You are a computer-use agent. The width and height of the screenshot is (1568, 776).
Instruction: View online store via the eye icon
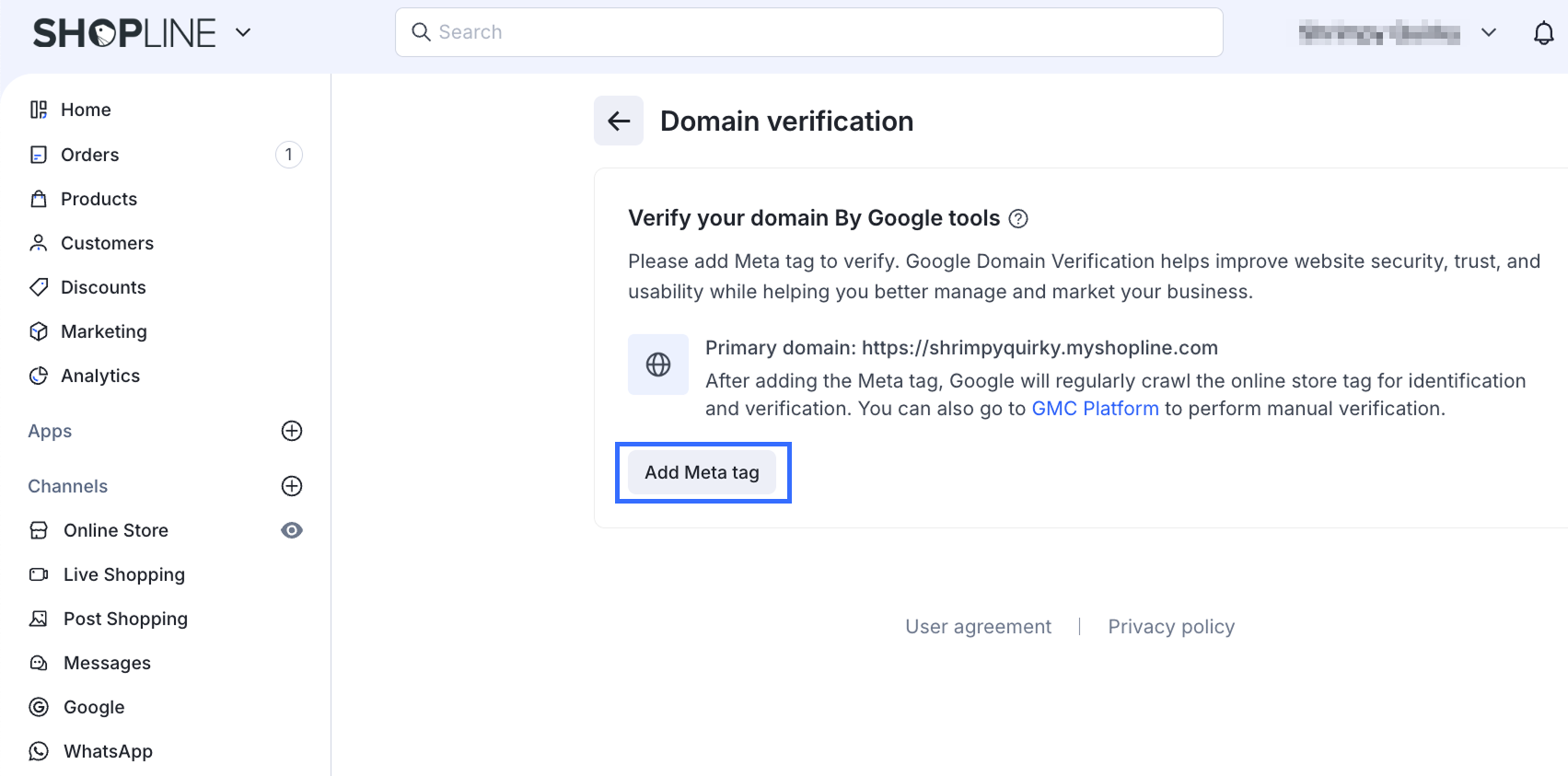(292, 530)
